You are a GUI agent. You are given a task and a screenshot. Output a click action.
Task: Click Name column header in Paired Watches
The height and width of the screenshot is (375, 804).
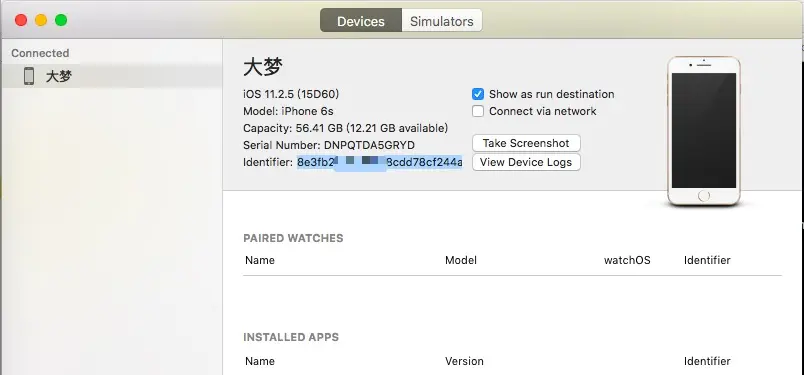point(259,260)
